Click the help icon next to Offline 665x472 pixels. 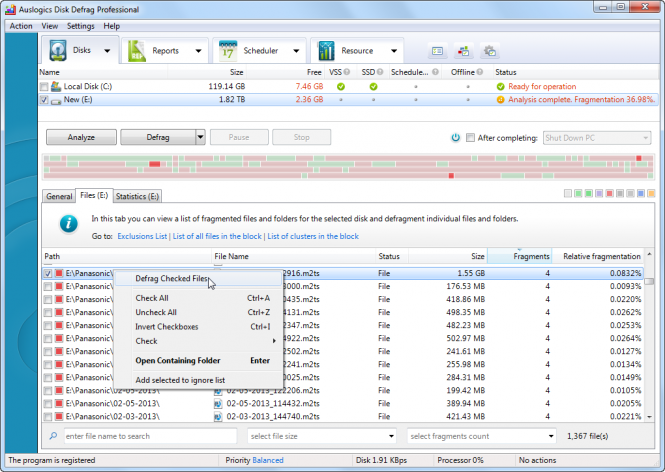click(480, 72)
